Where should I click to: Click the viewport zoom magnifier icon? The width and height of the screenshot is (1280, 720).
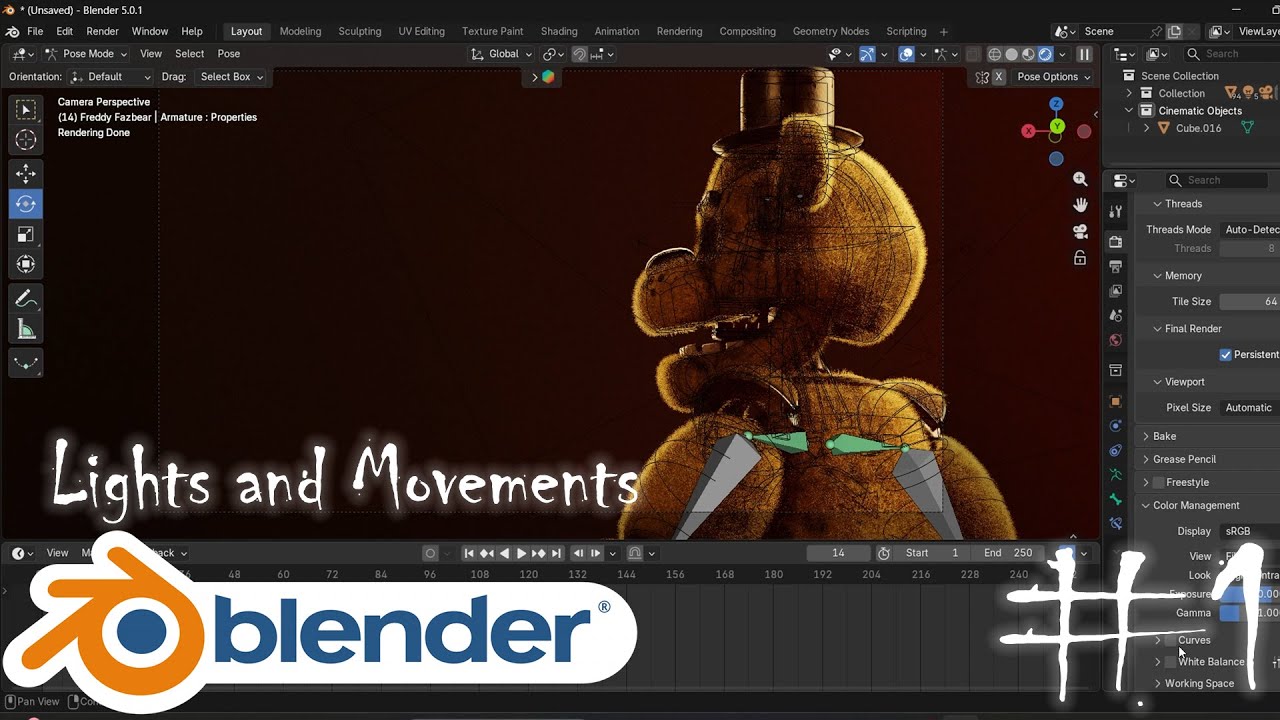1080,179
